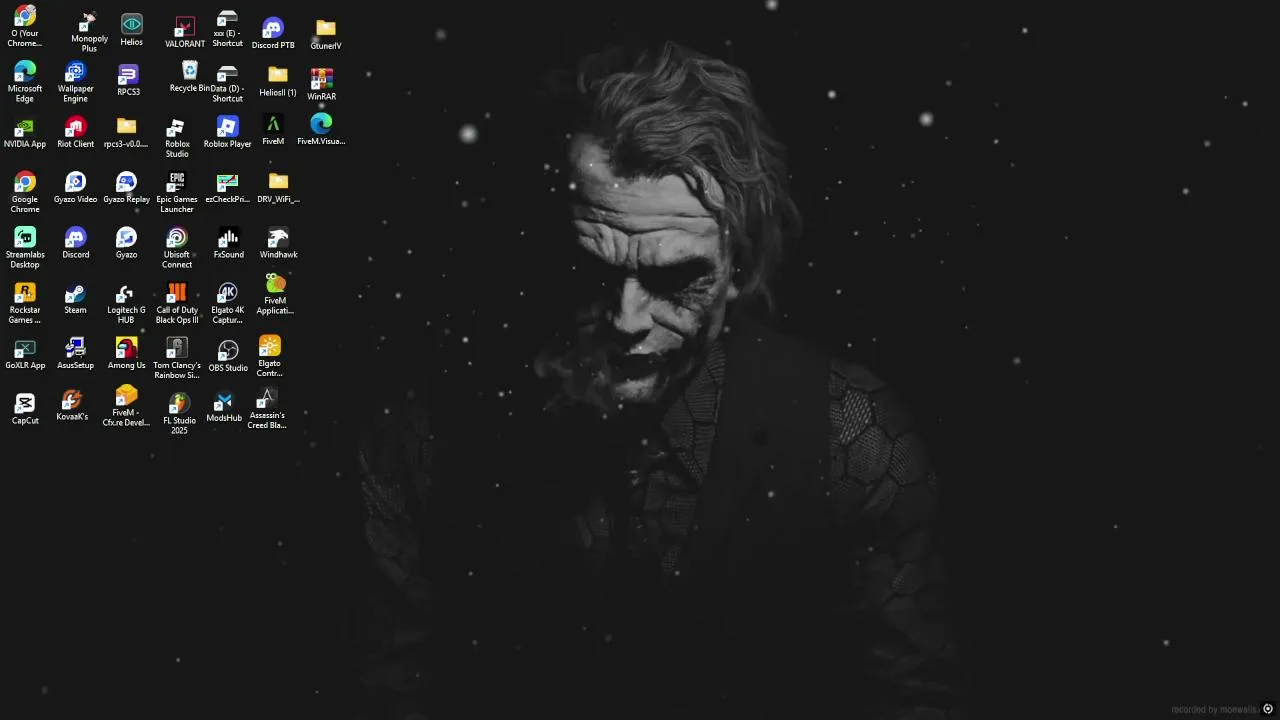The image size is (1280, 720).
Task: Click the Rockstar Games launcher shortcut
Action: click(25, 303)
